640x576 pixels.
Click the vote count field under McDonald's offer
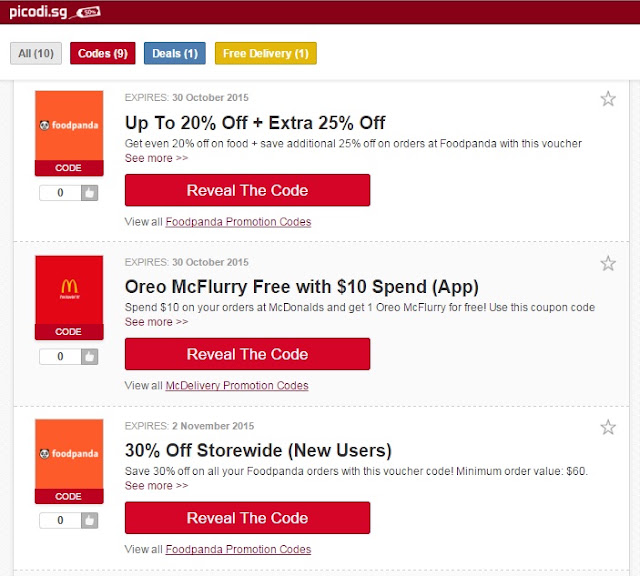tap(60, 356)
